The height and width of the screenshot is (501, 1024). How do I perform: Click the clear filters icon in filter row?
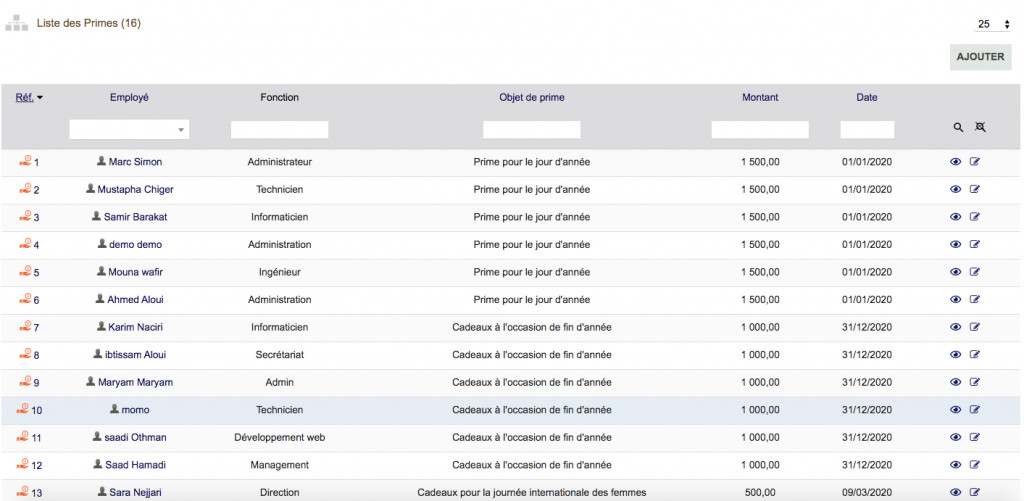[x=980, y=128]
